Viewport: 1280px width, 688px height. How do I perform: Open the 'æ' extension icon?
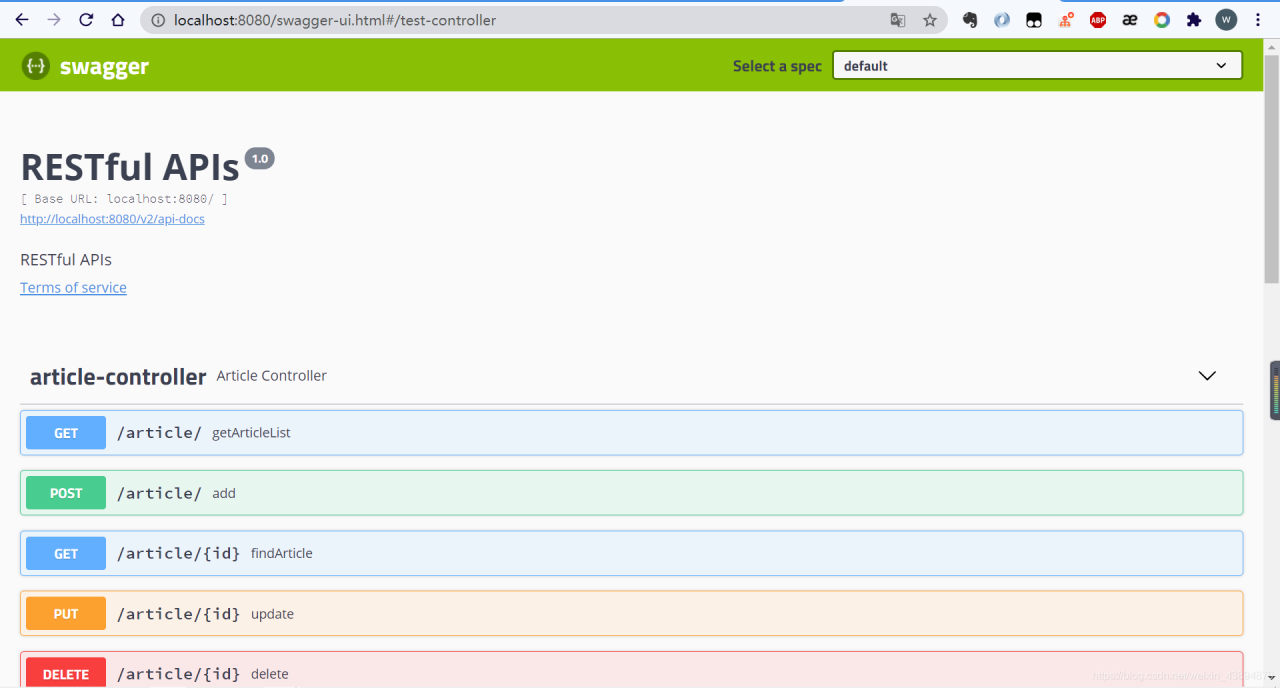(1130, 20)
